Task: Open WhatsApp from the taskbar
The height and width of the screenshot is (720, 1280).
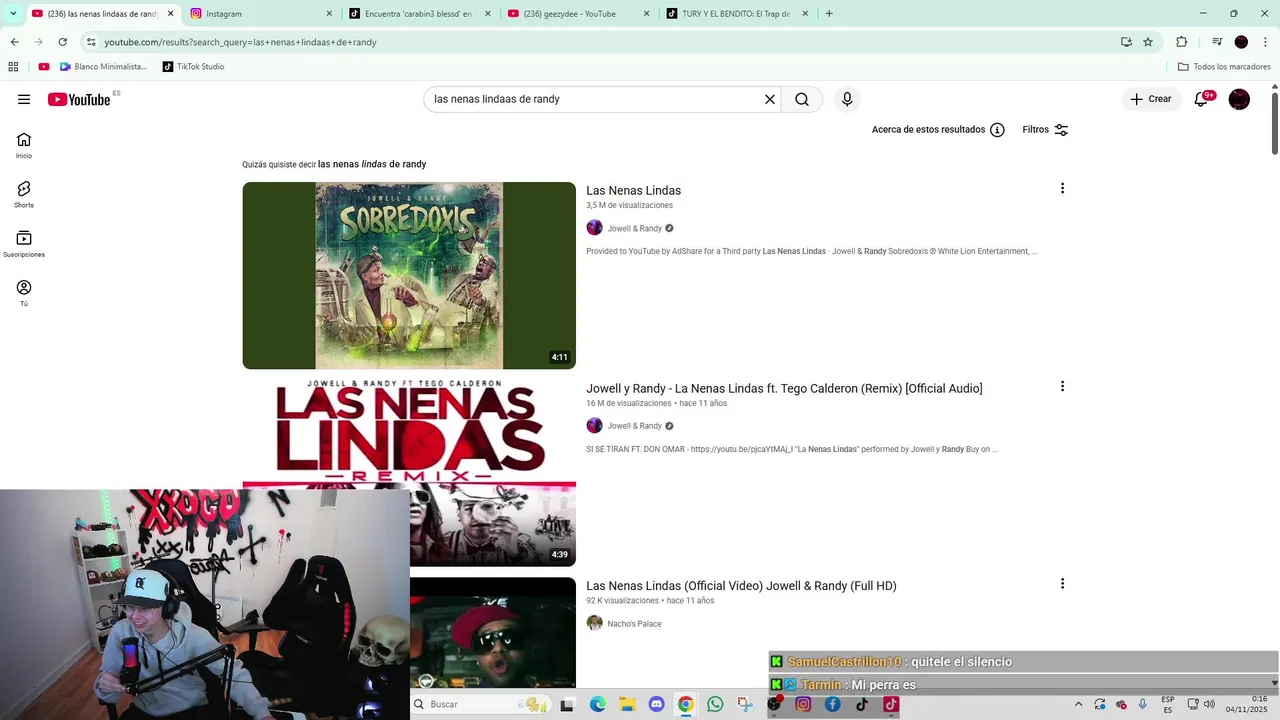Action: [x=715, y=704]
